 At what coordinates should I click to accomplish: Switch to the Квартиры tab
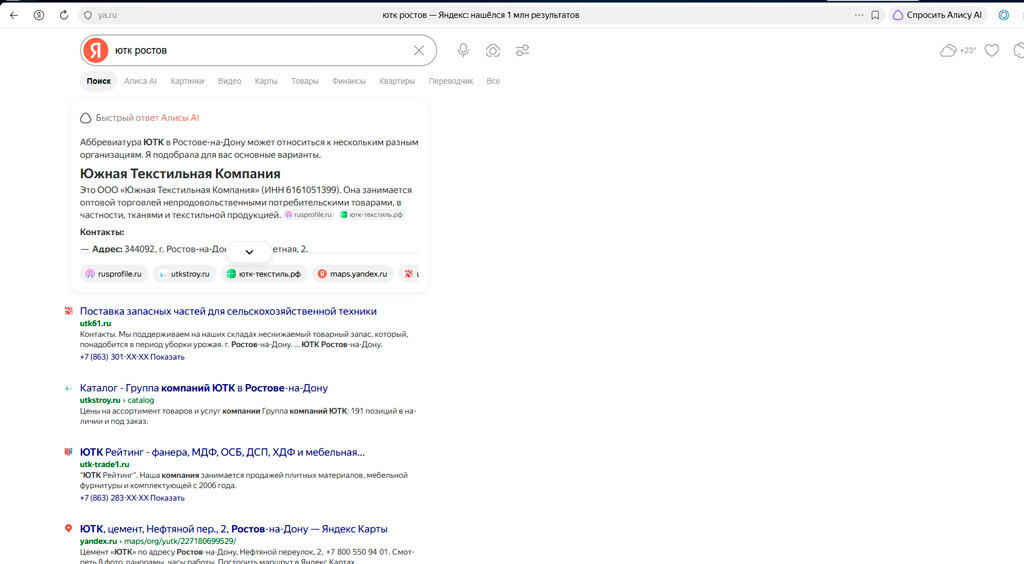pyautogui.click(x=397, y=81)
